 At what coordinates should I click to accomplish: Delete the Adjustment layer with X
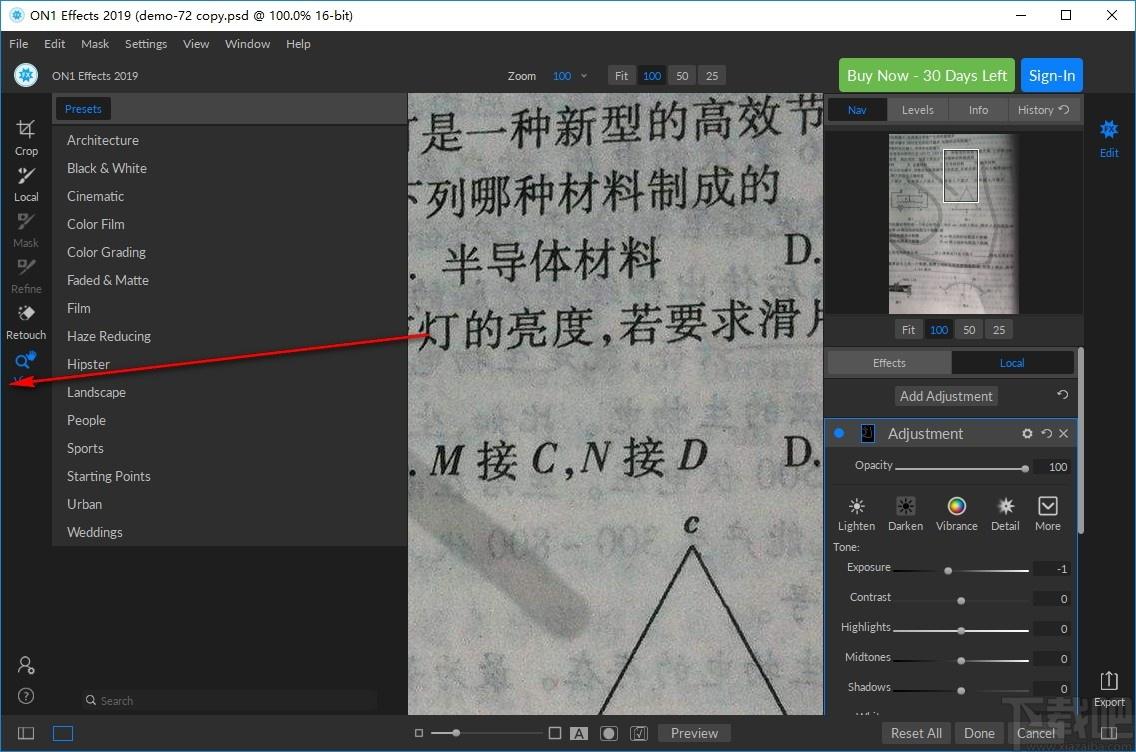pos(1064,433)
